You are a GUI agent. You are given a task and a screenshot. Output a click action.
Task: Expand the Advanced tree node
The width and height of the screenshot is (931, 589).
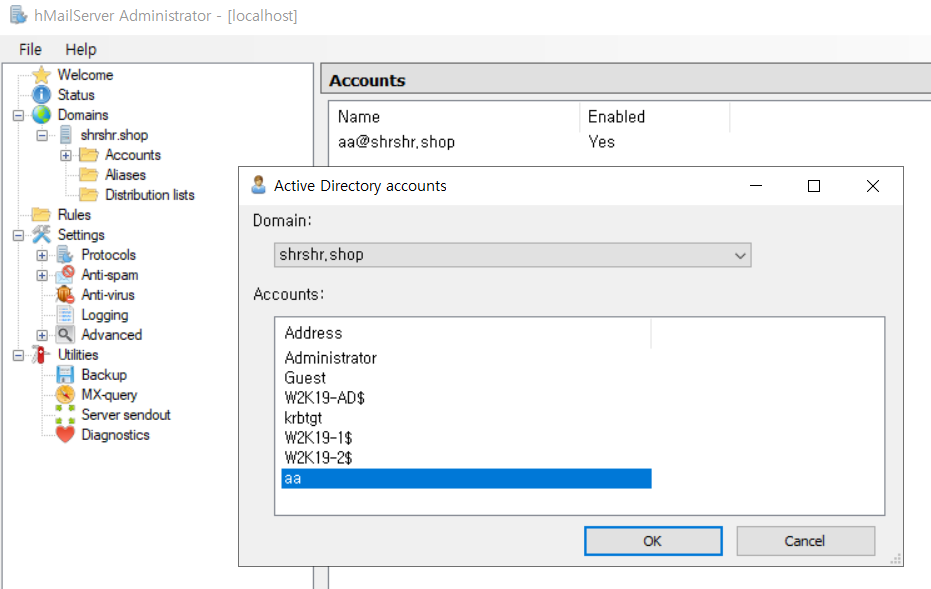click(x=42, y=335)
